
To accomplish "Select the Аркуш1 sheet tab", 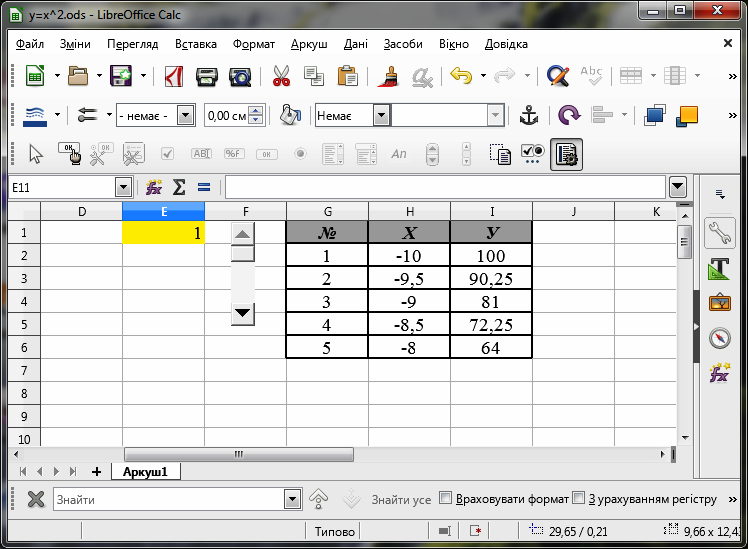I will pyautogui.click(x=145, y=472).
